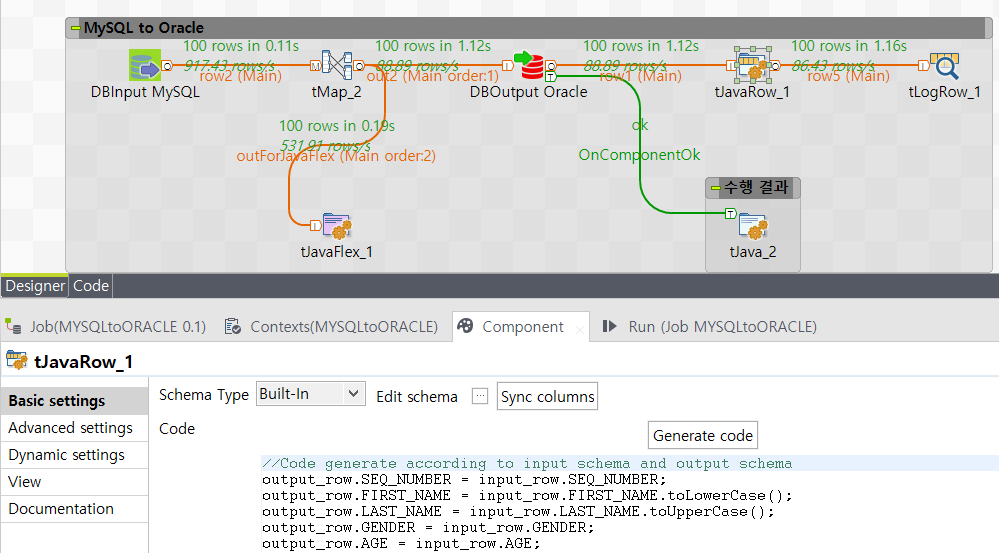Click the tLogRow_1 name label
The image size is (999, 553).
[944, 92]
